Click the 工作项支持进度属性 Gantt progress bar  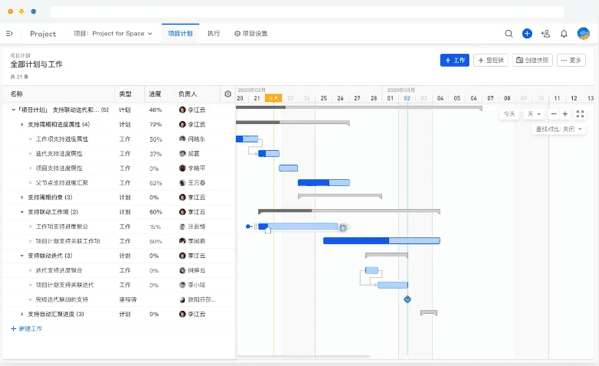pos(247,139)
